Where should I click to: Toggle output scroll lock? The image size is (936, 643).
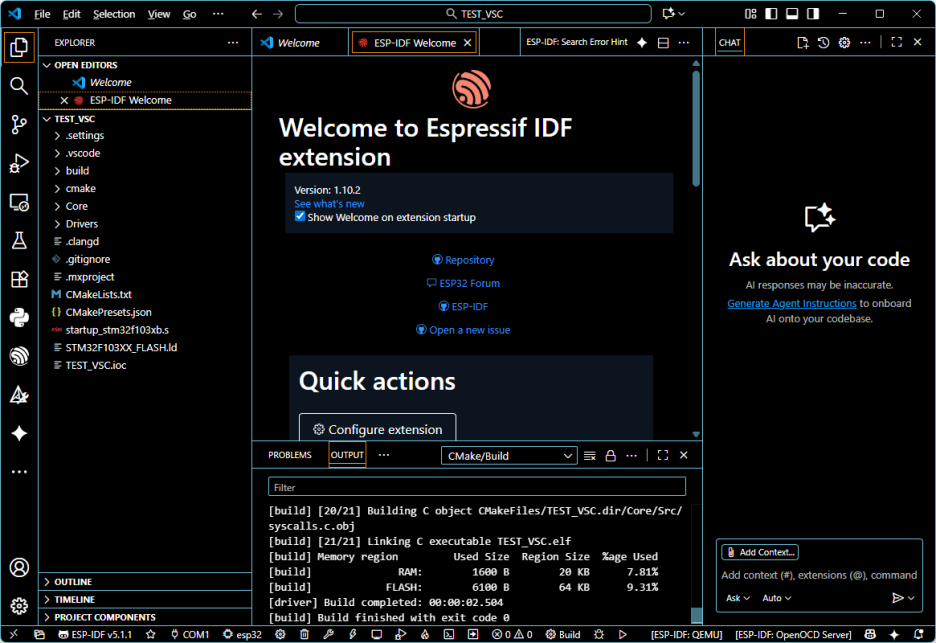tap(611, 456)
